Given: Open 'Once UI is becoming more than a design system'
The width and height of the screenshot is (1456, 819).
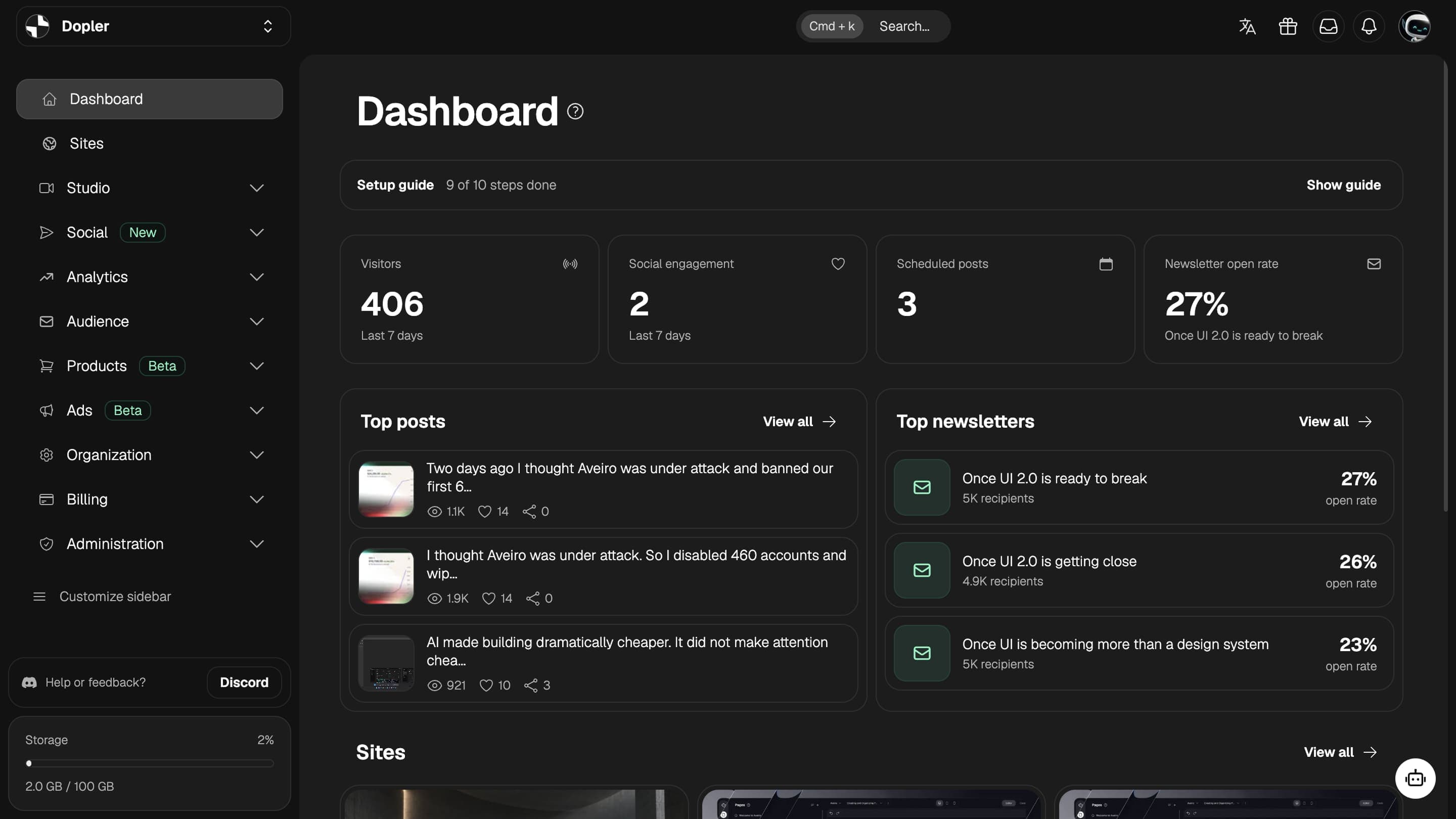Looking at the screenshot, I should (1139, 653).
